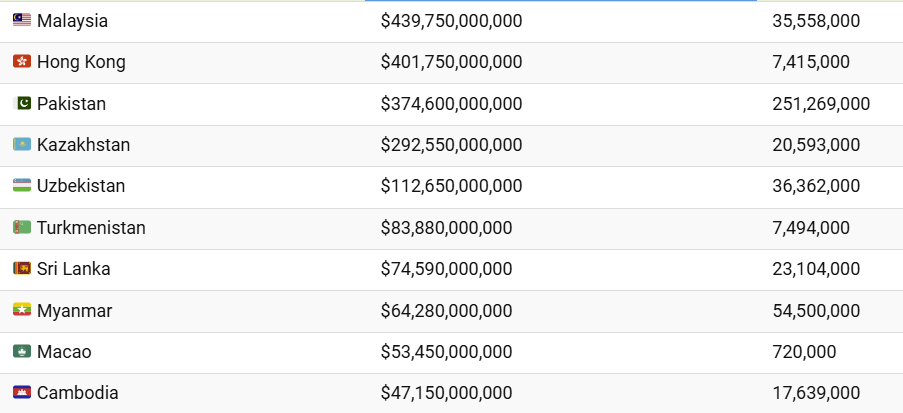Open the Sri Lanka country link
Viewport: 903px width, 413px height.
[74, 269]
